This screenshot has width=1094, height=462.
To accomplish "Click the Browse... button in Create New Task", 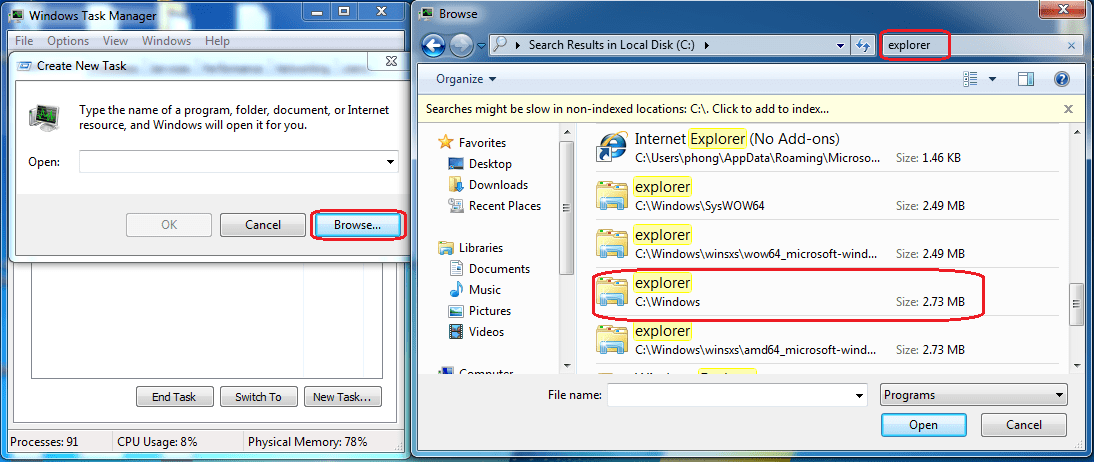I will coord(357,225).
